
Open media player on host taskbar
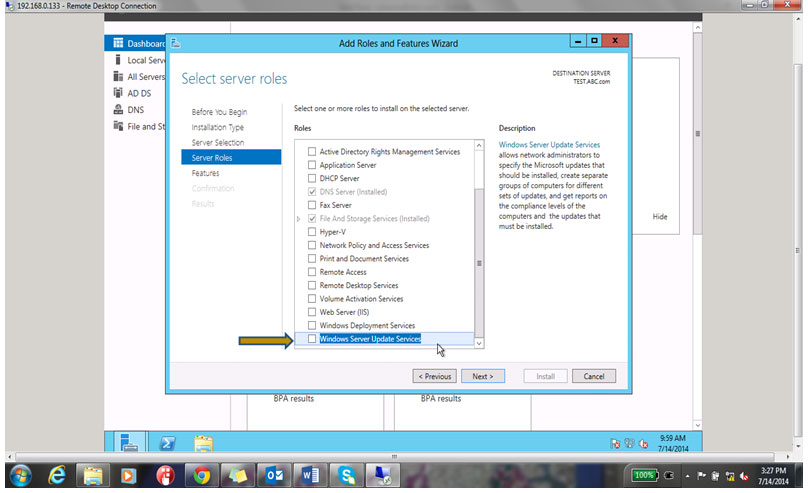pyautogui.click(x=128, y=475)
